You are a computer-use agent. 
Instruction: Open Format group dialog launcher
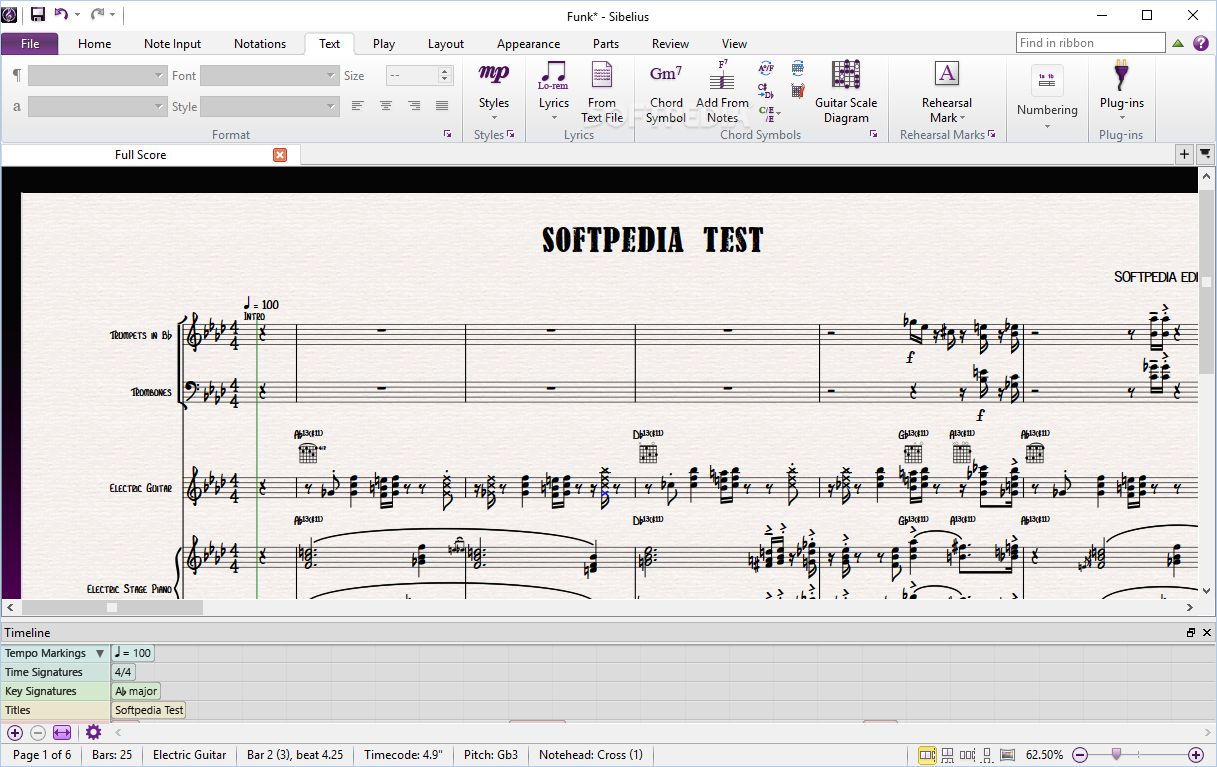[x=447, y=134]
